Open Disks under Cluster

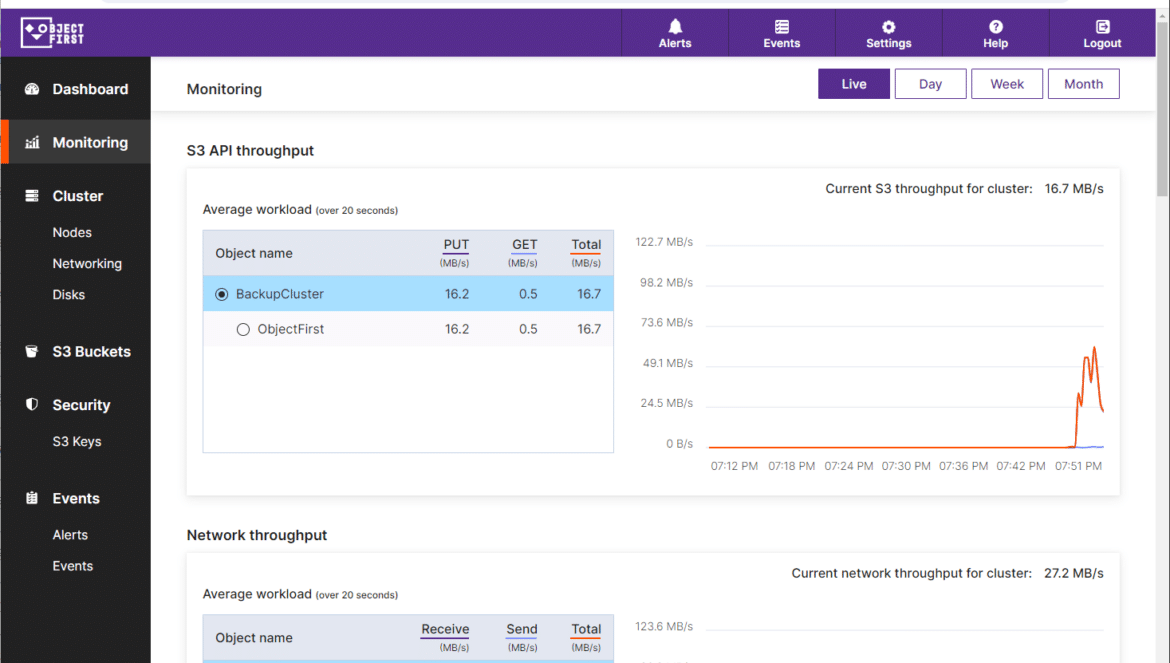(x=69, y=295)
